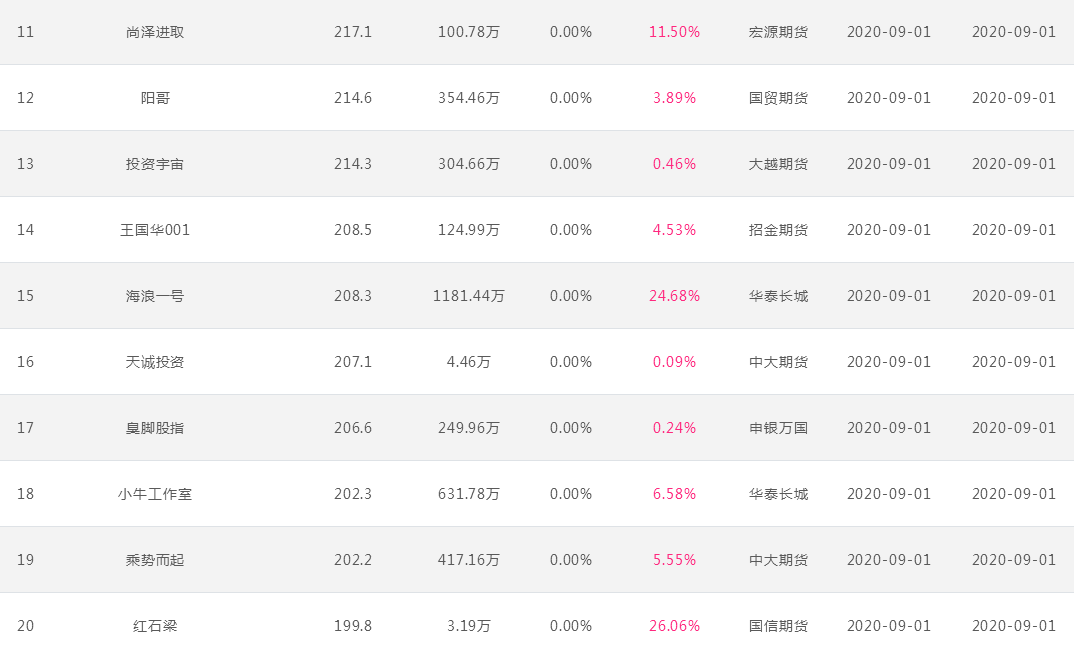Select 大越期货 futures company
Viewport: 1074px width, 656px height.
point(778,164)
